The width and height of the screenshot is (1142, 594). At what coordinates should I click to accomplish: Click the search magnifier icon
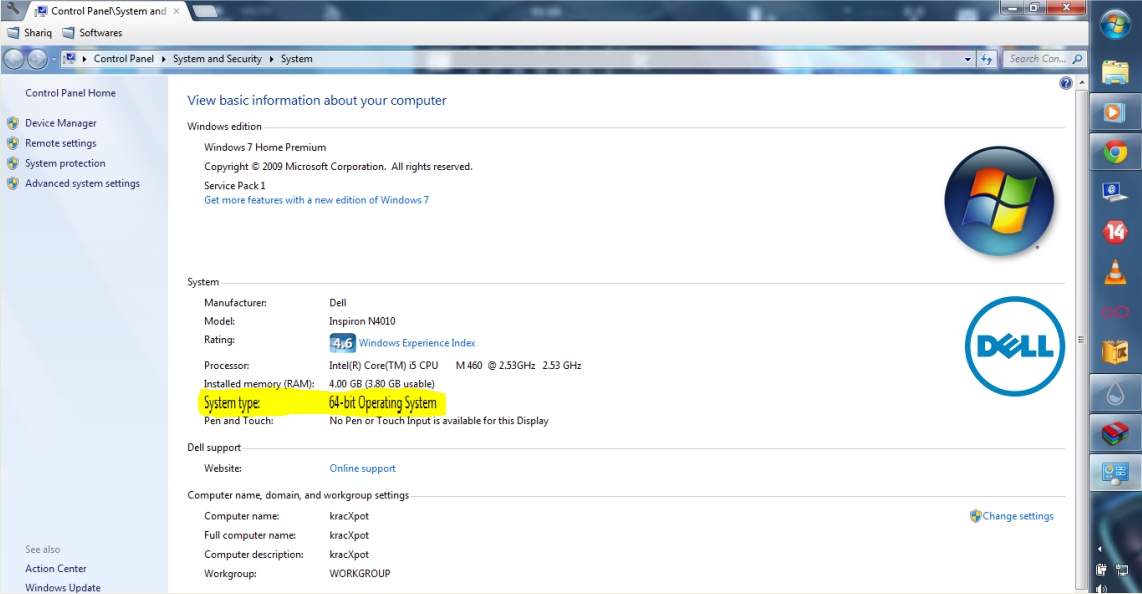1077,59
